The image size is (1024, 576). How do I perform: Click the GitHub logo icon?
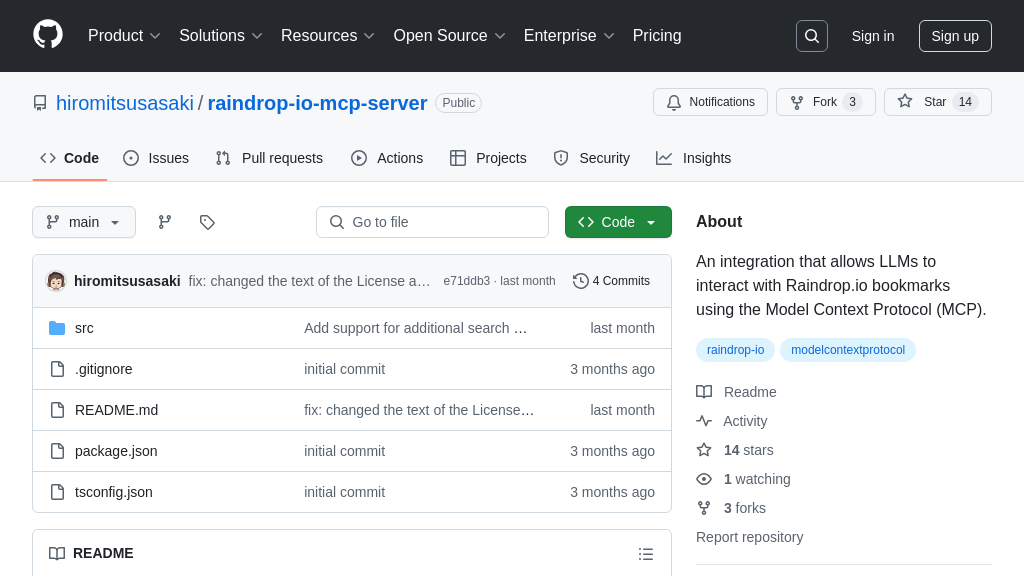[48, 35]
